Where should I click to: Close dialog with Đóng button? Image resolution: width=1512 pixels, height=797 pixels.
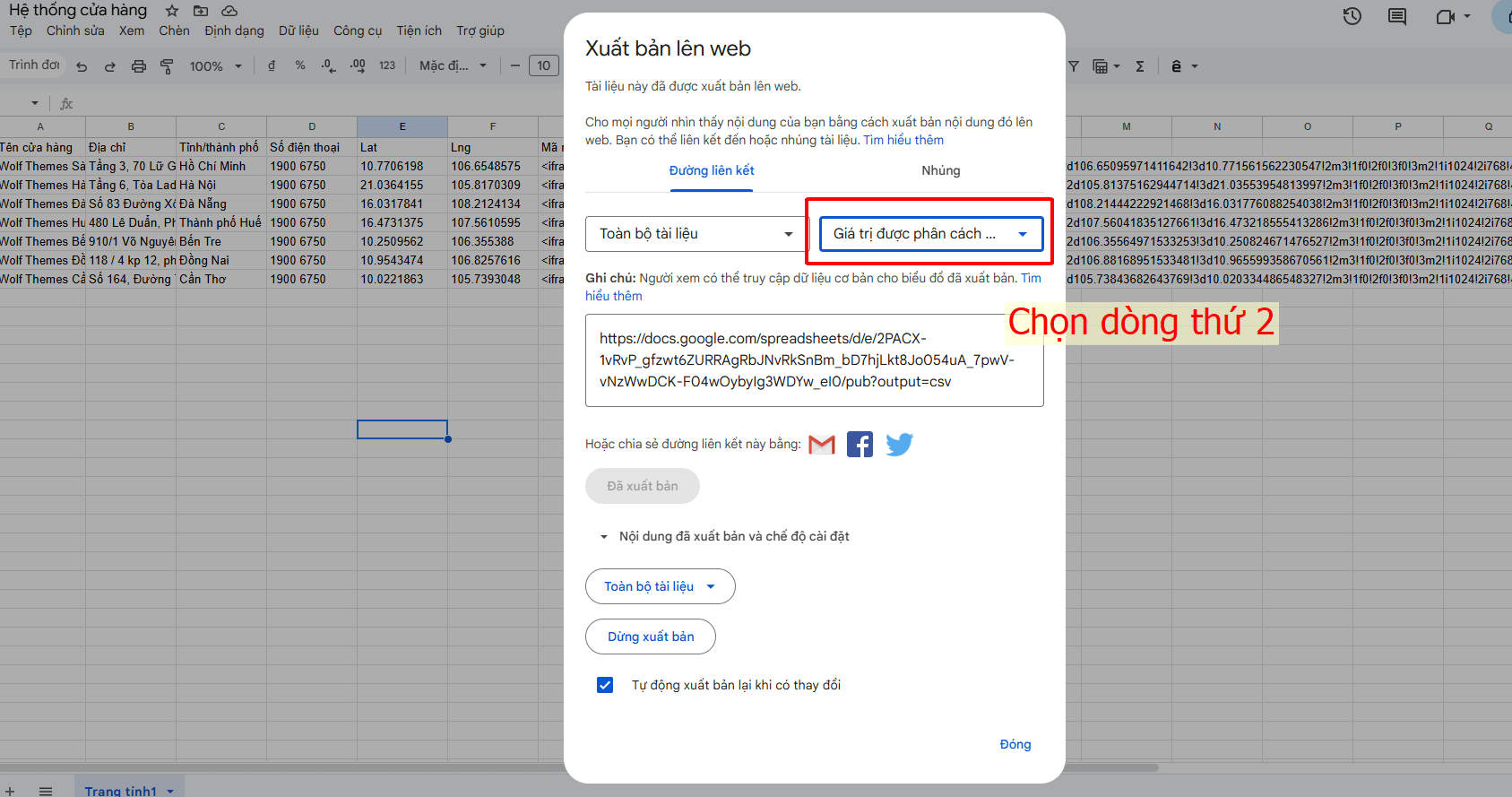pos(1015,744)
